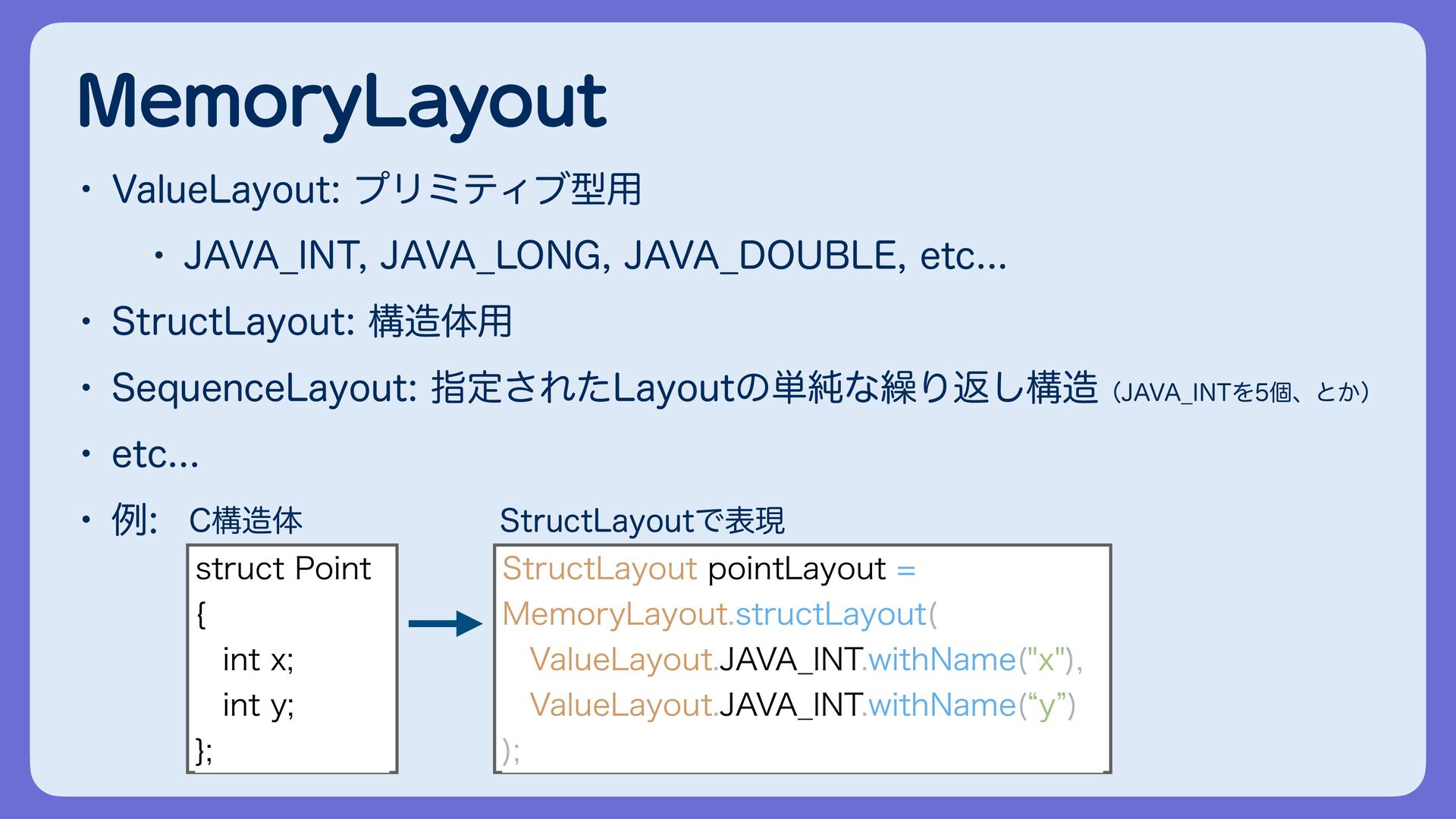Click the StructLayoutで表現 heading
The image size is (1456, 819).
point(642,521)
